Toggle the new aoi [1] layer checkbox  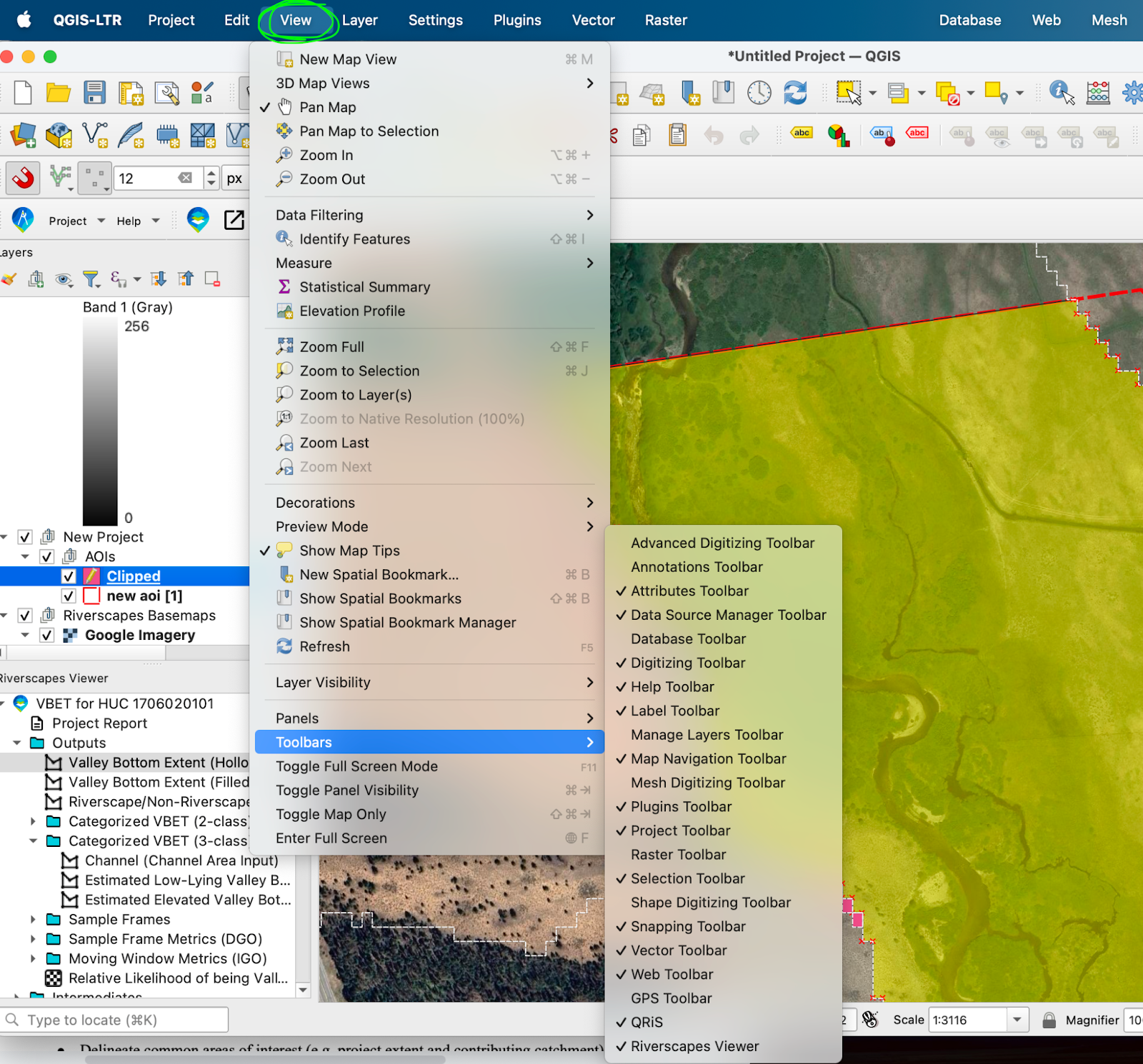pos(69,596)
